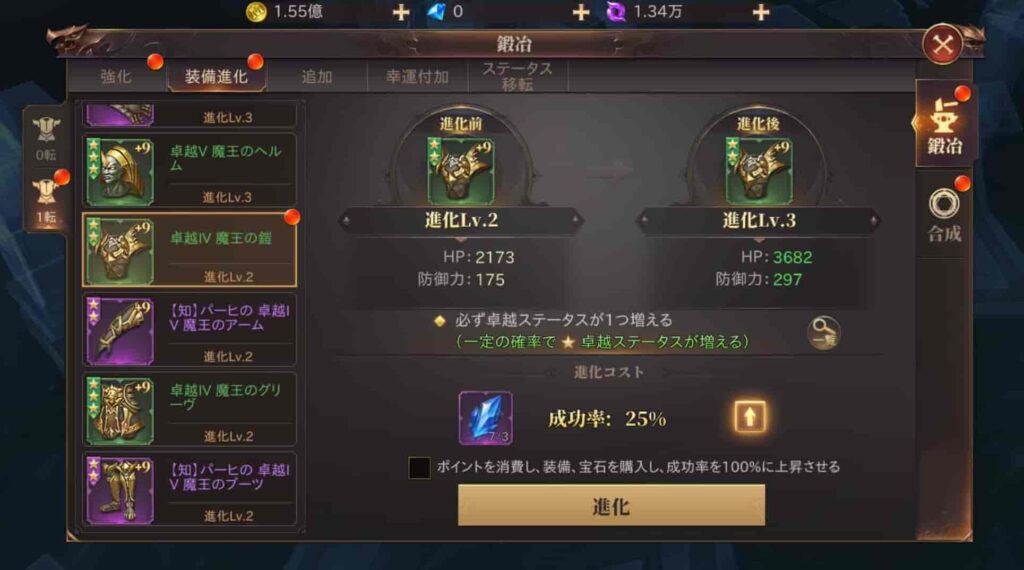This screenshot has height=570, width=1024.
Task: Click the blue crystal evolution cost item
Action: [x=485, y=418]
